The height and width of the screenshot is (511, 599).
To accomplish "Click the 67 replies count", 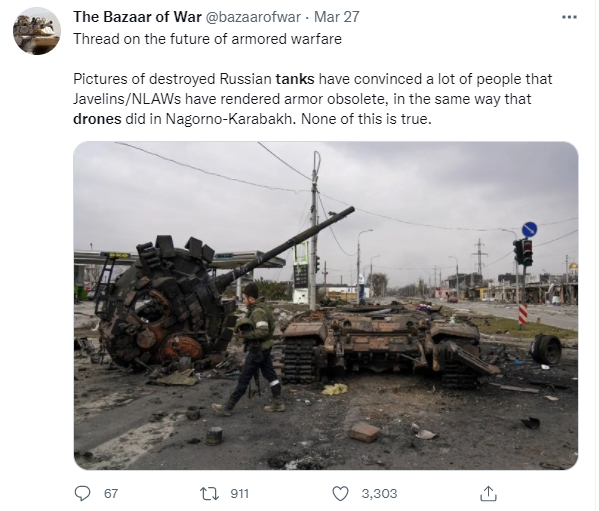I will (x=111, y=493).
